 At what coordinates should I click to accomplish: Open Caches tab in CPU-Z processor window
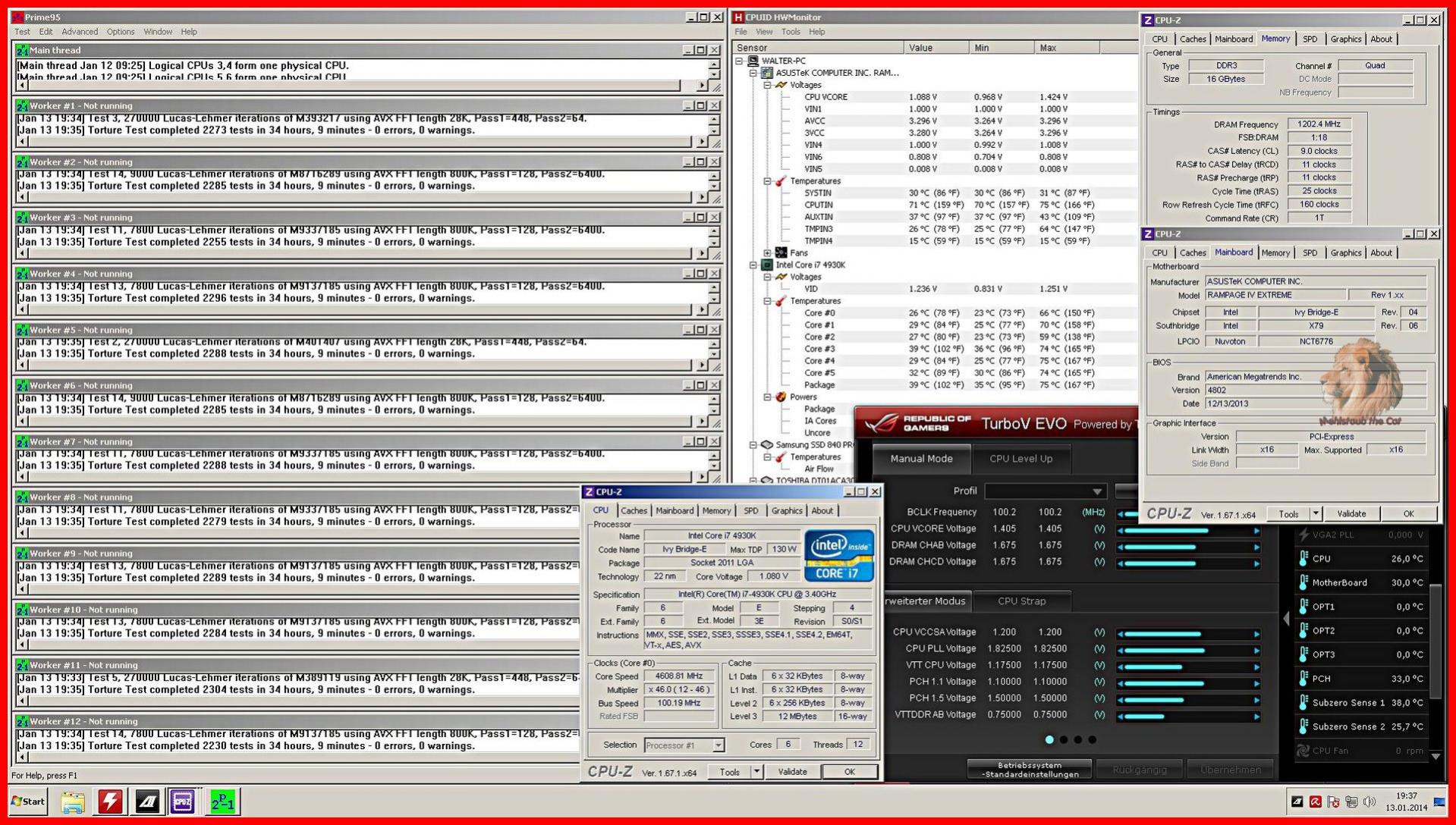click(634, 511)
